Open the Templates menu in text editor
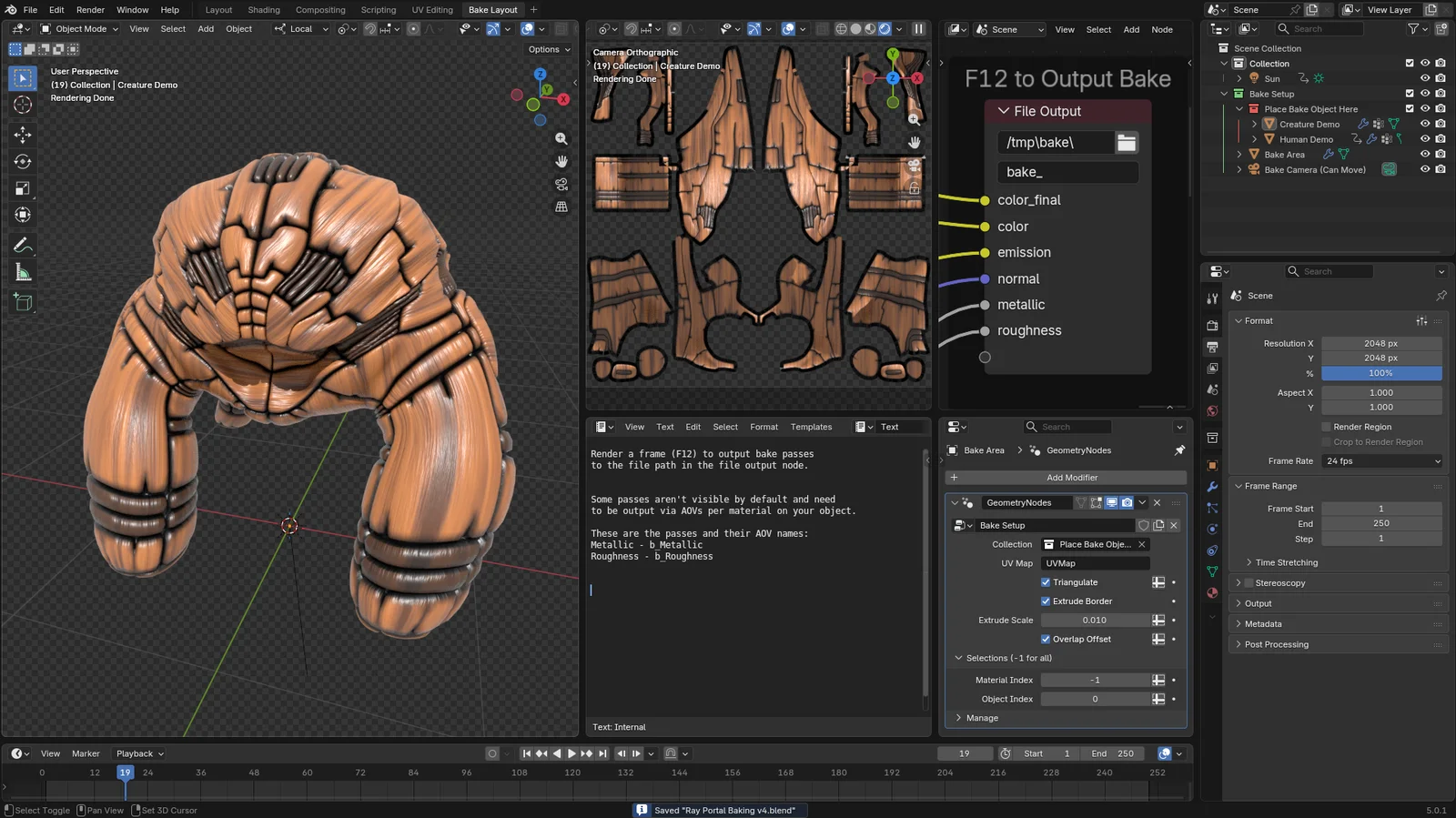The image size is (1456, 818). click(811, 427)
